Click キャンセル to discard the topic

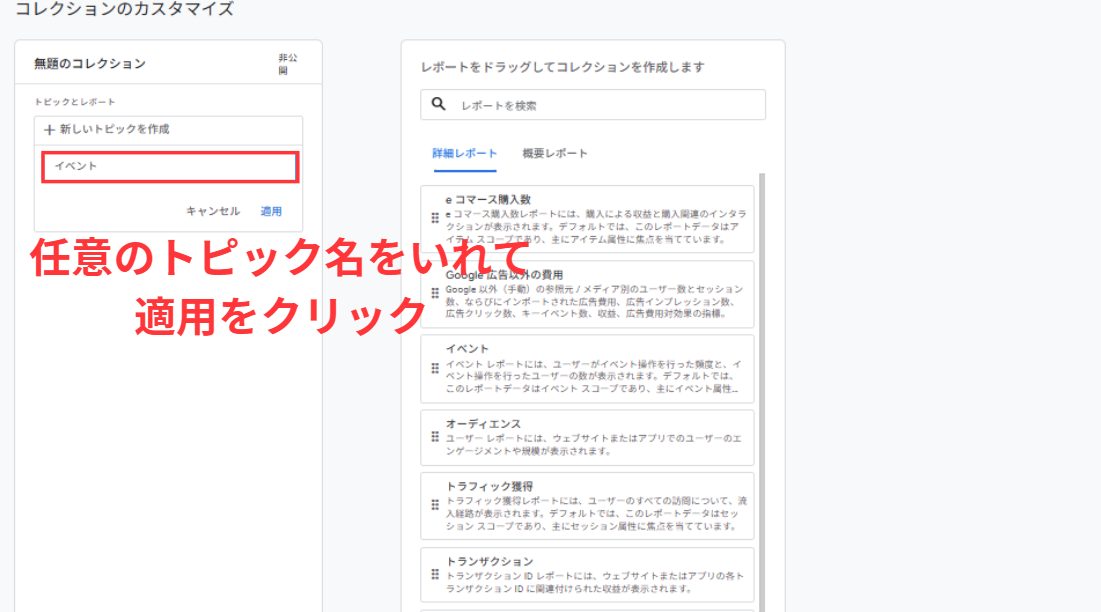pyautogui.click(x=213, y=211)
